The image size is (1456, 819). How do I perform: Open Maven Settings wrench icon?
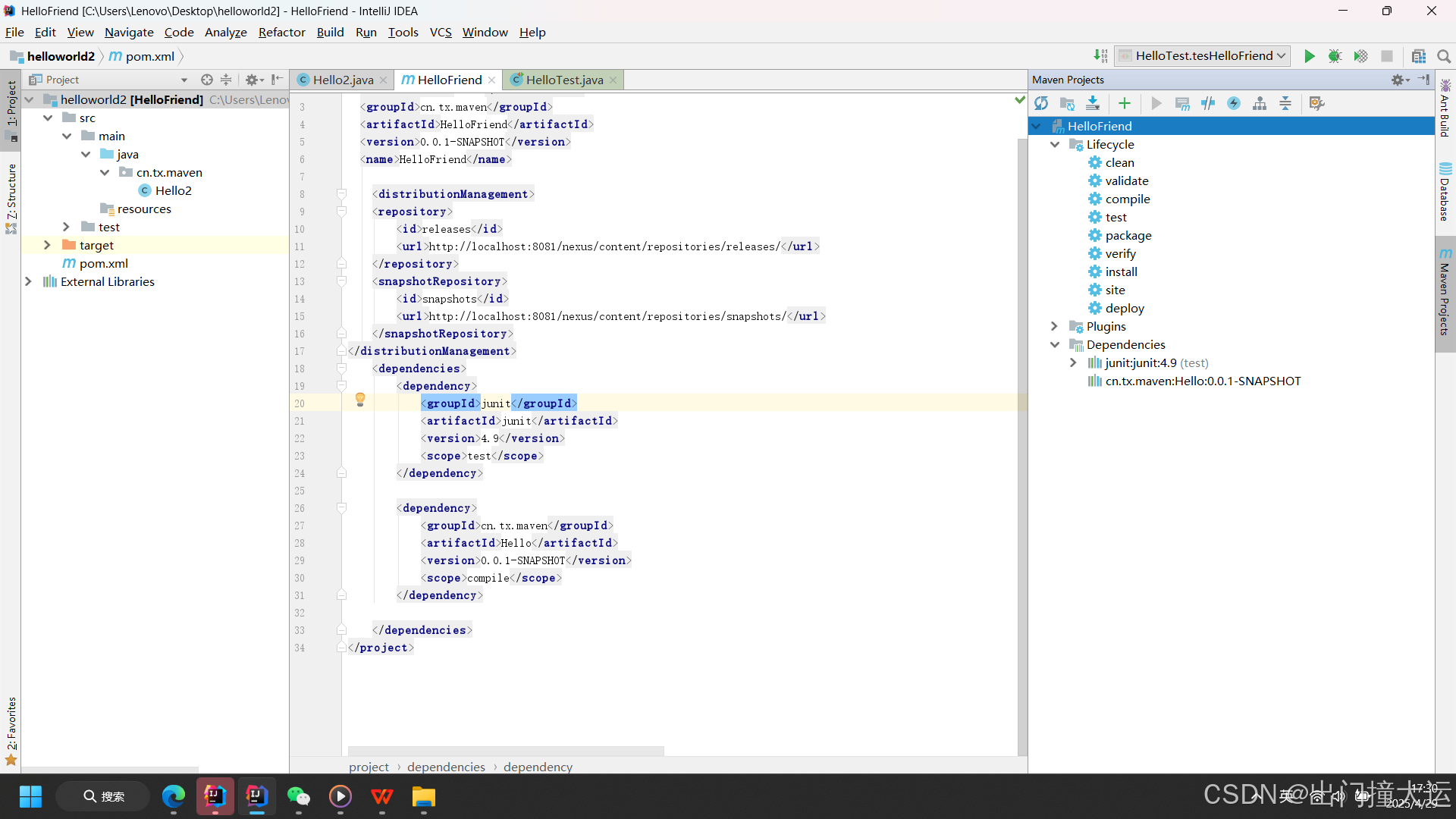(x=1316, y=103)
